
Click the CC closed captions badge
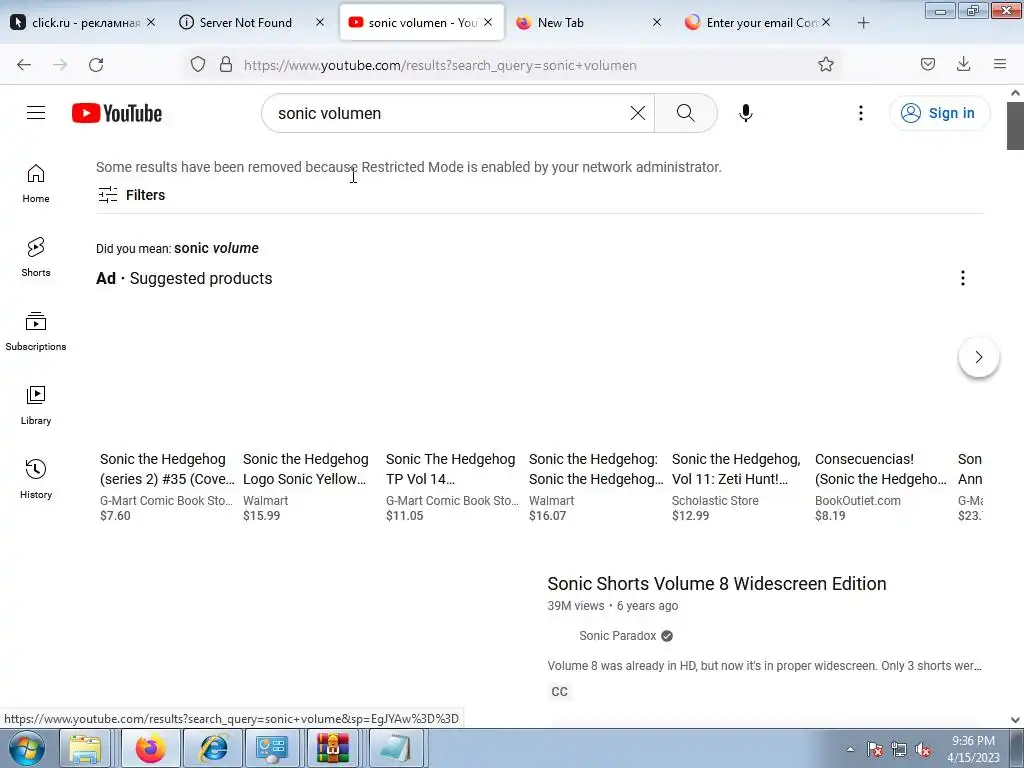click(560, 692)
